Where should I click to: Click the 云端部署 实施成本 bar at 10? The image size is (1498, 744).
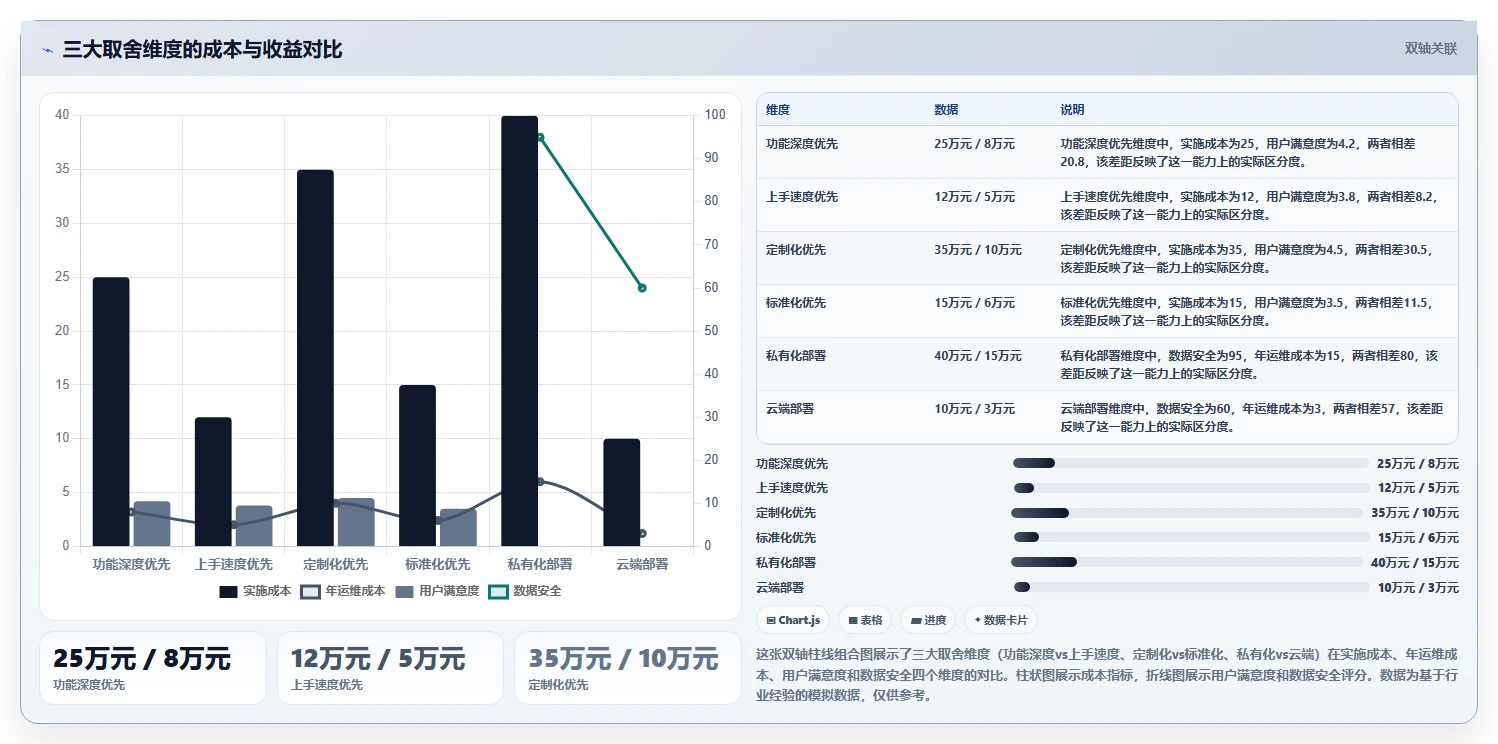pos(622,492)
